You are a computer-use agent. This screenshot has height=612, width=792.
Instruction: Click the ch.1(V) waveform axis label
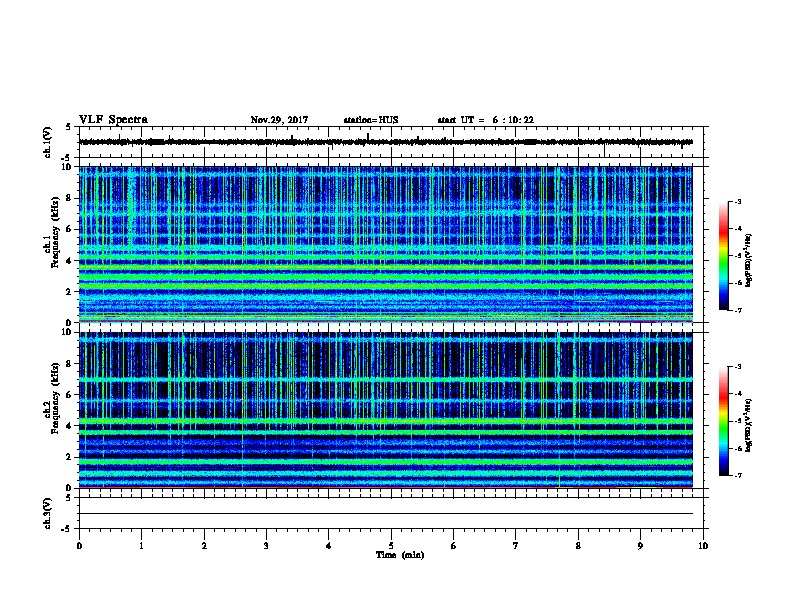tap(48, 142)
